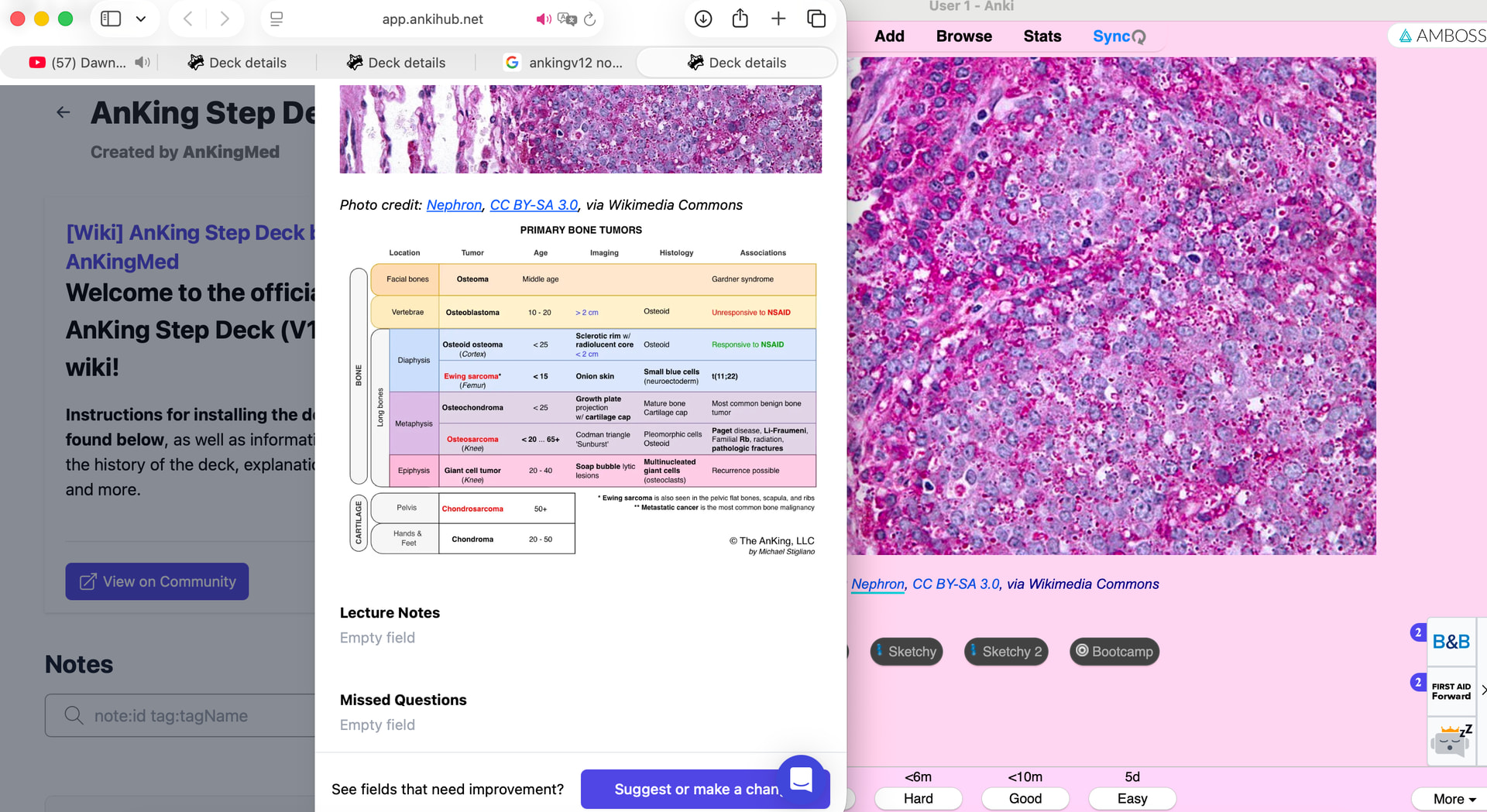
Task: Show the Safari tab overview
Action: tap(816, 19)
